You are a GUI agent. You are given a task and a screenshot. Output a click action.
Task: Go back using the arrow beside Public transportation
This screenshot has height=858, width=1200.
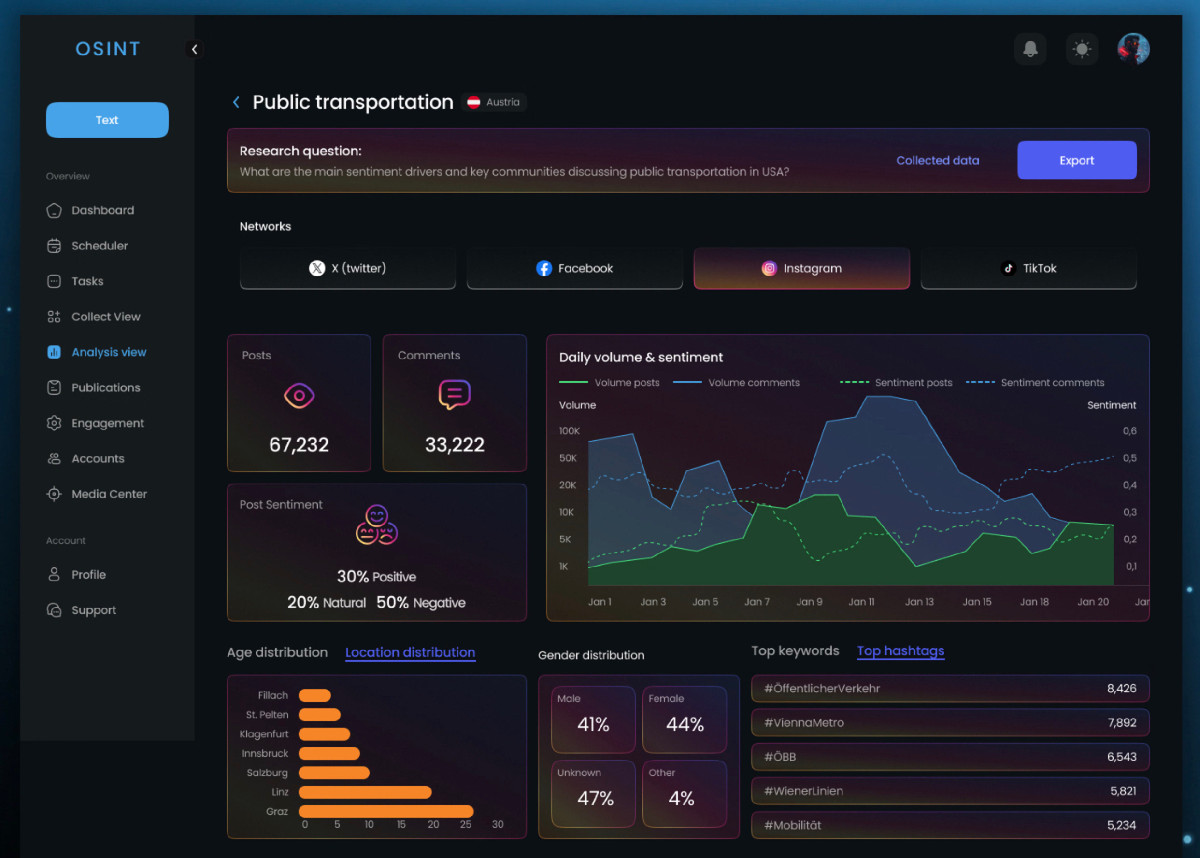[236, 102]
